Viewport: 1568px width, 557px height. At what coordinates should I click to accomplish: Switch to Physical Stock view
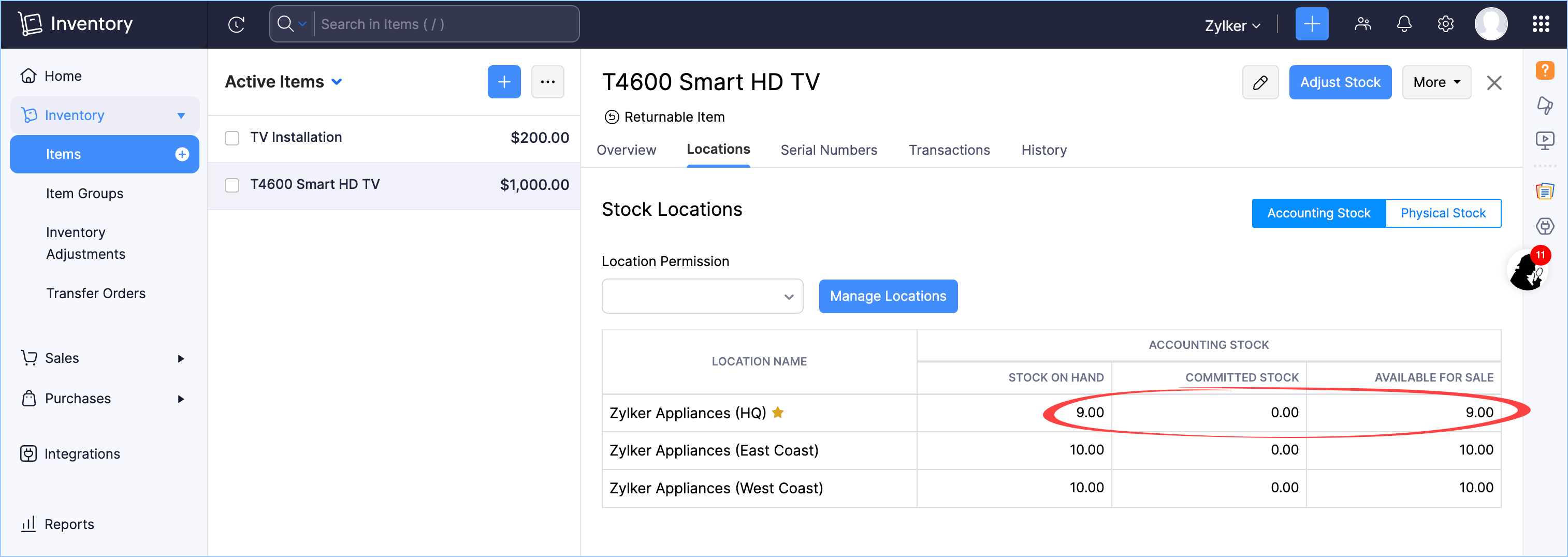click(x=1443, y=213)
